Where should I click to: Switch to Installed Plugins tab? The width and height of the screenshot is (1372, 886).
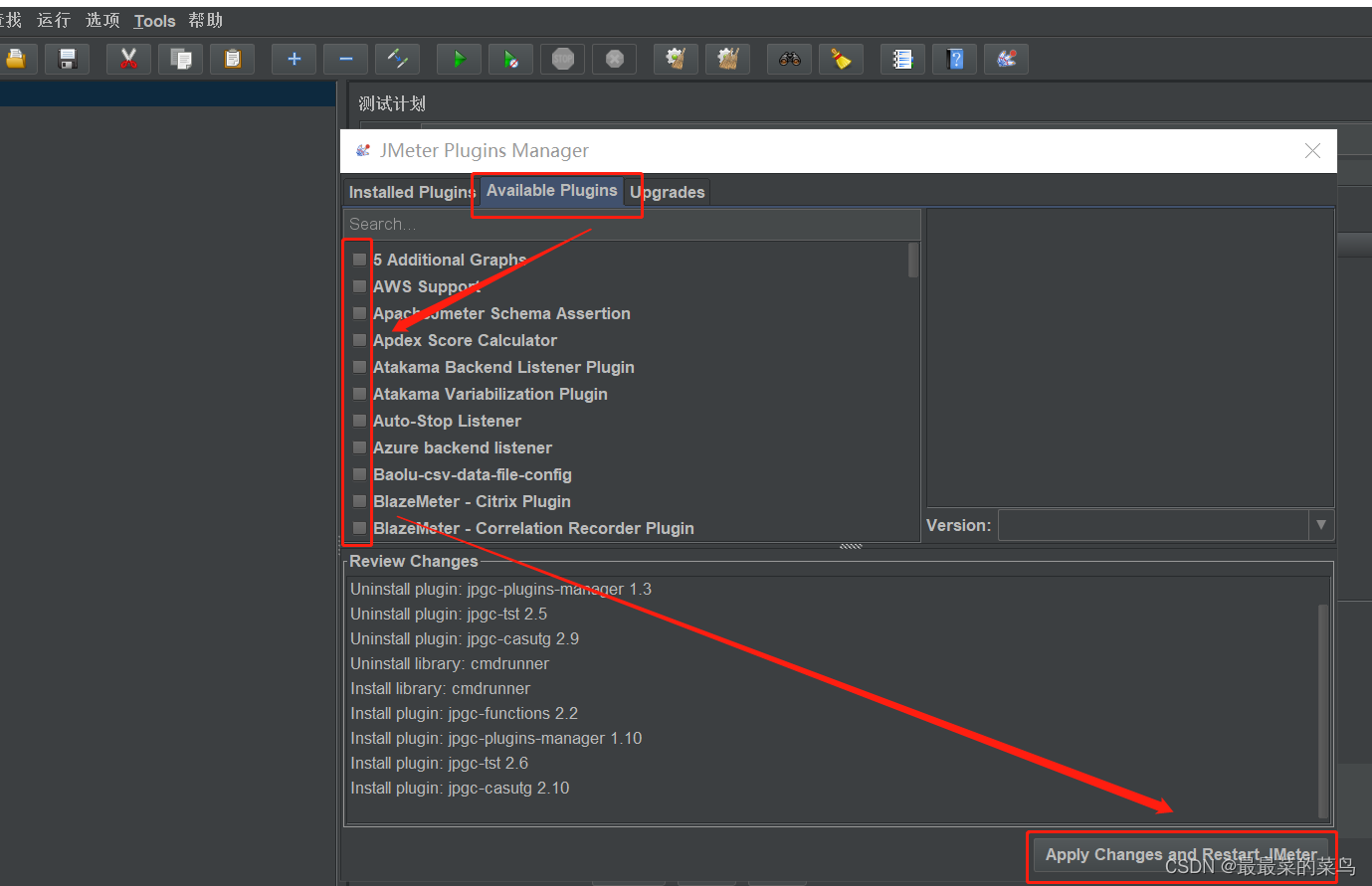412,192
